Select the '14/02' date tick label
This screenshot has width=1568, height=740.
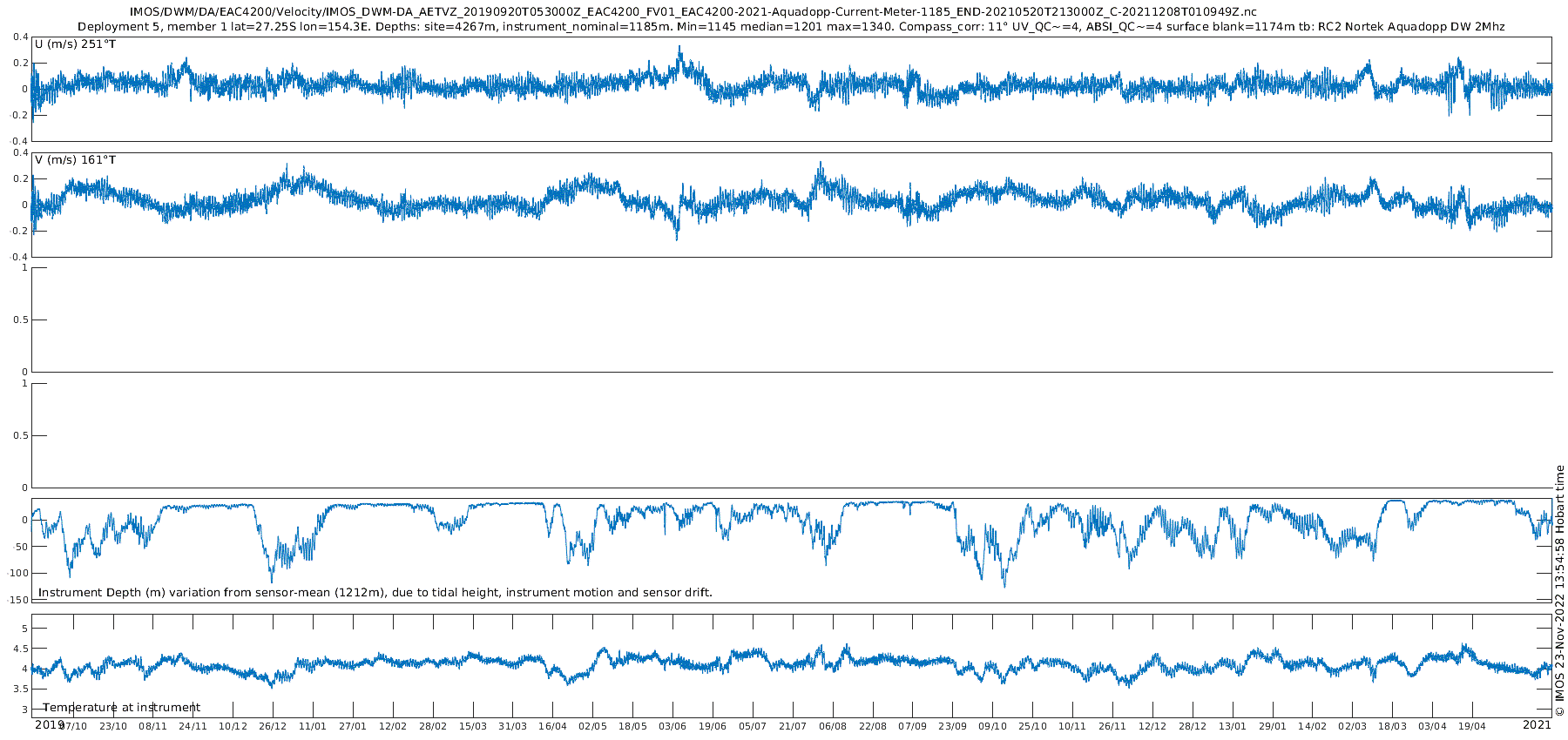[1312, 726]
